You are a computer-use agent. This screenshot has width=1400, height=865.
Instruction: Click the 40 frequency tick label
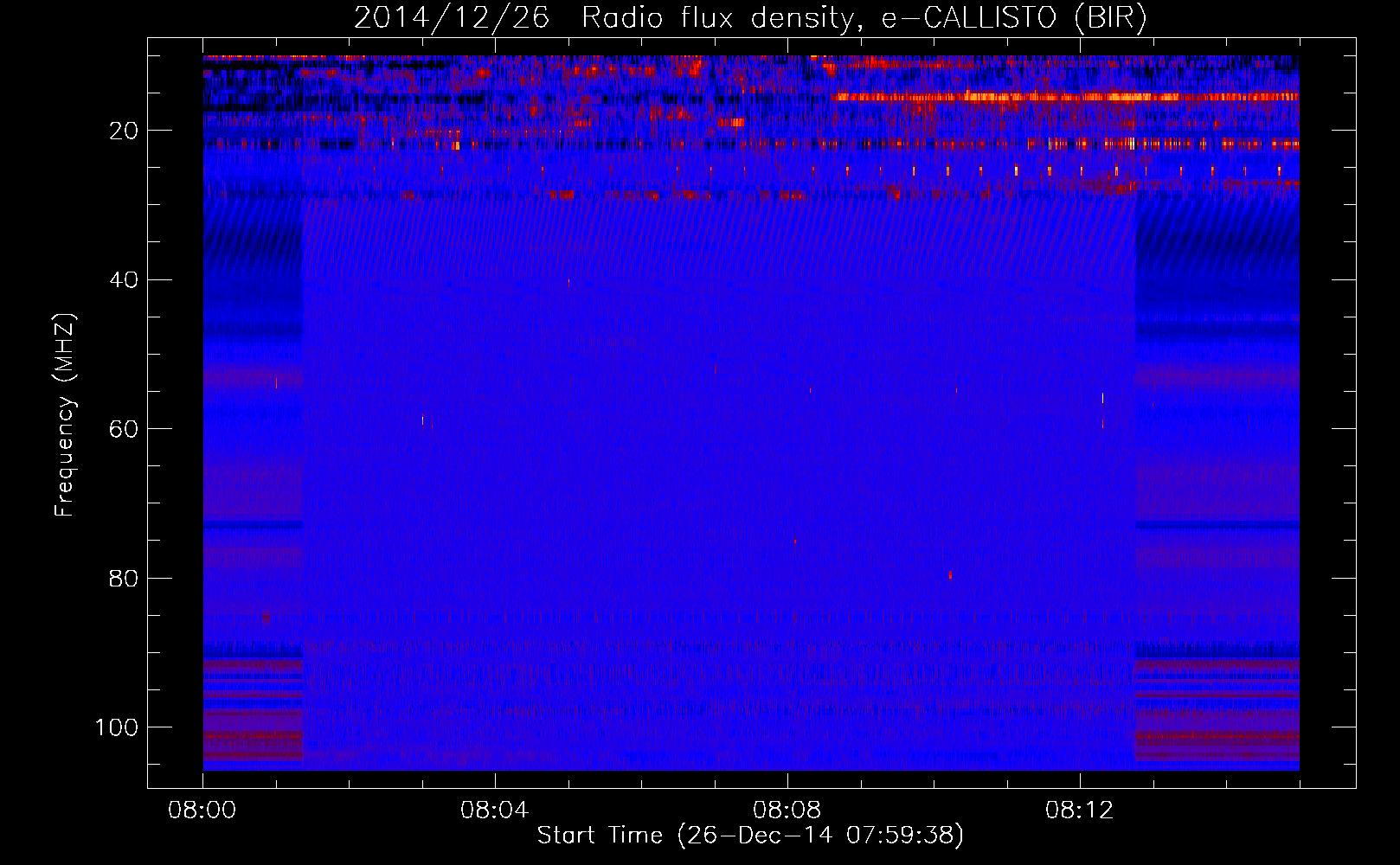coord(124,280)
